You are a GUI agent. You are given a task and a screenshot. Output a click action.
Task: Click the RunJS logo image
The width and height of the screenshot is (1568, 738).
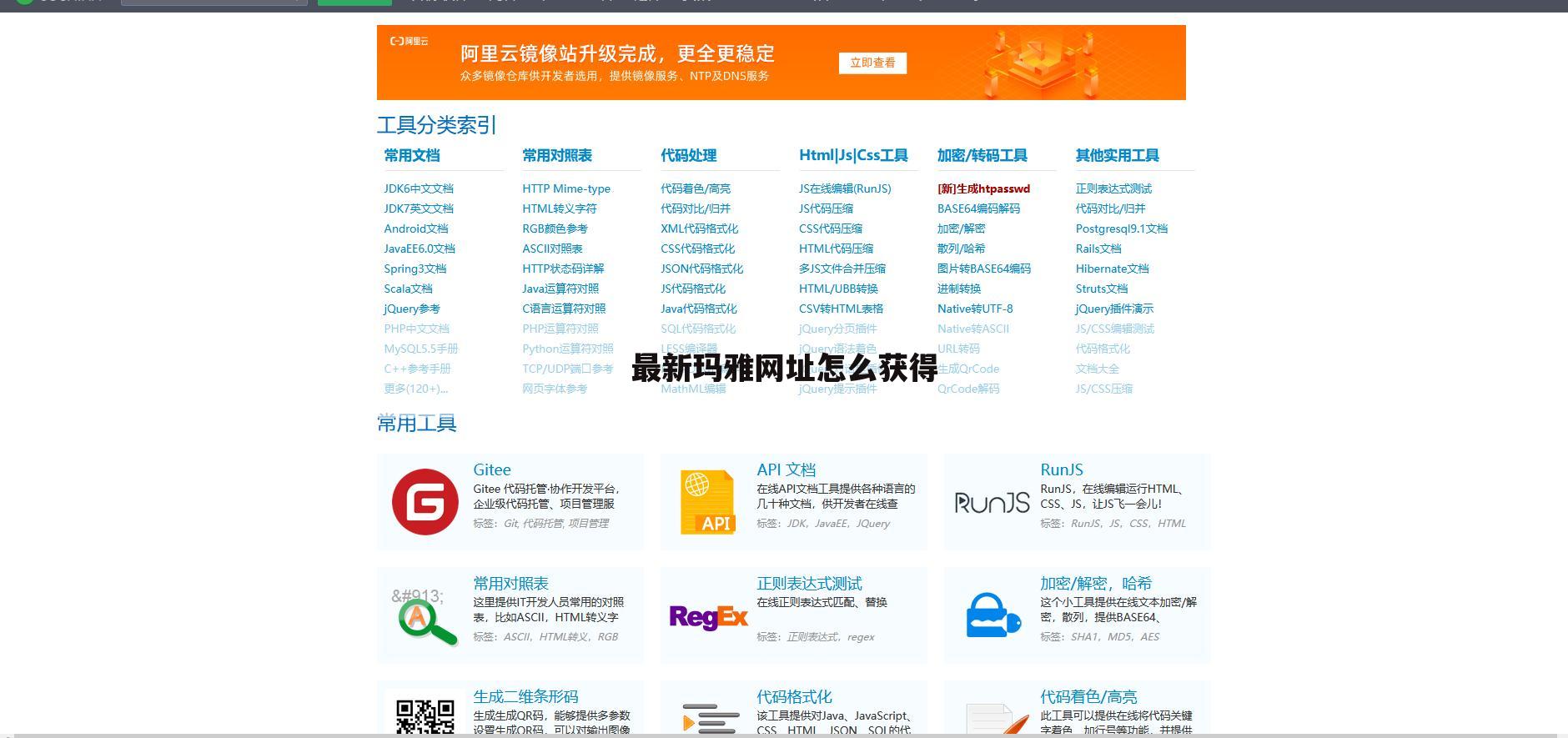coord(993,502)
